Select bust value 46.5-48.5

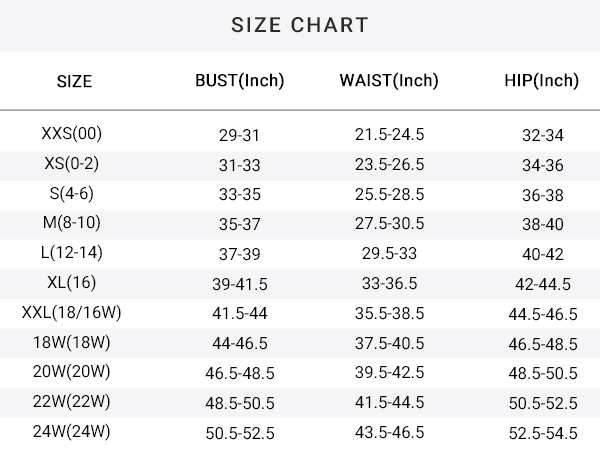coord(240,373)
